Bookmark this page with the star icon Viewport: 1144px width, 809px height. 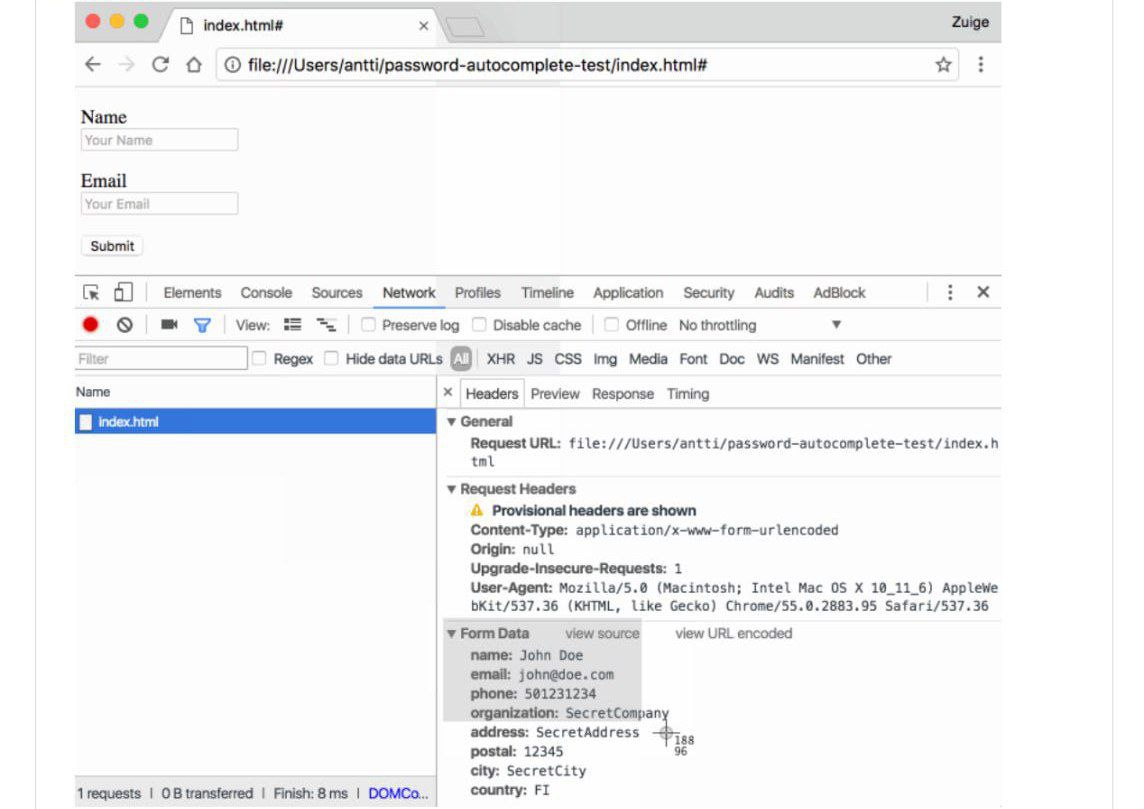pyautogui.click(x=943, y=65)
